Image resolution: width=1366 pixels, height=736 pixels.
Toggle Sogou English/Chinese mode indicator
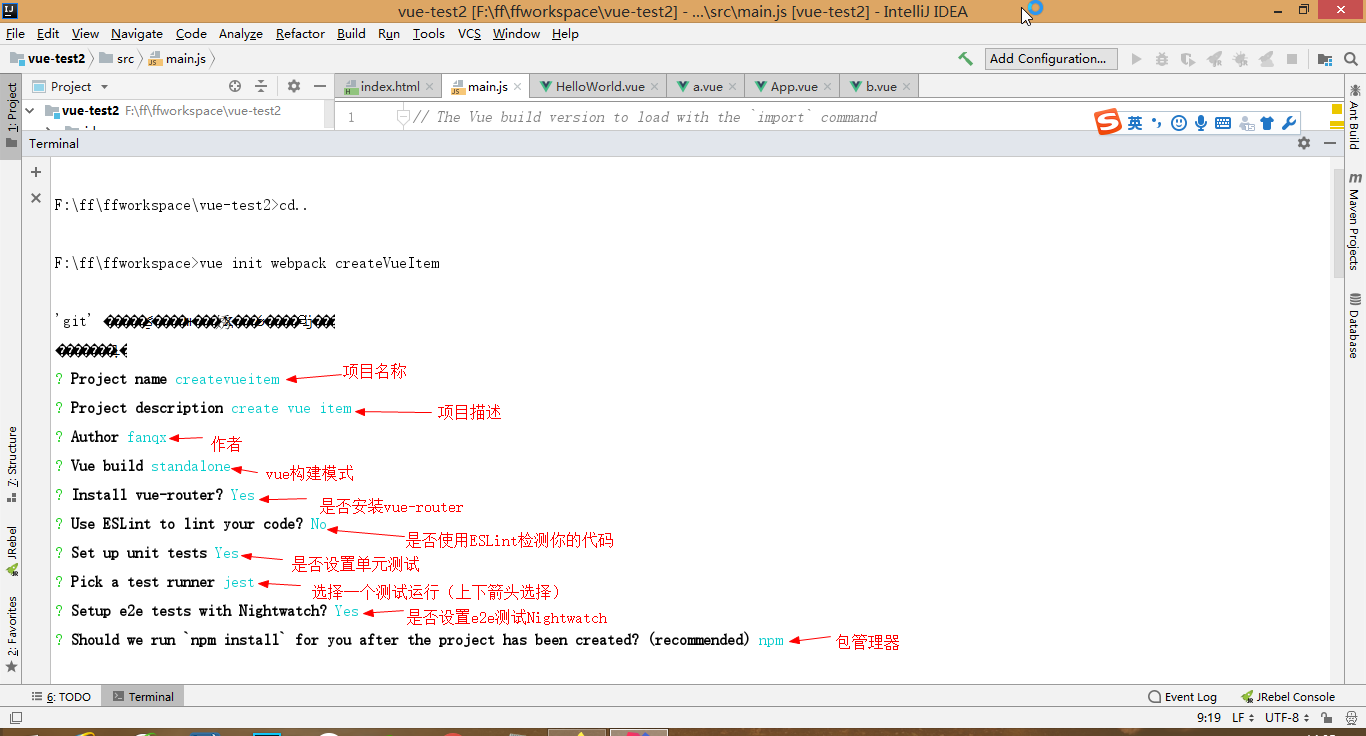(1135, 123)
